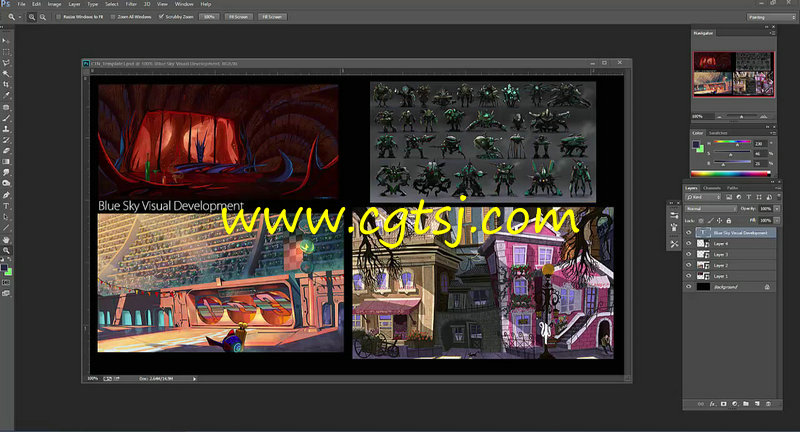Viewport: 800px width, 432px height.
Task: Select the Gradient tool
Action: pos(6,162)
